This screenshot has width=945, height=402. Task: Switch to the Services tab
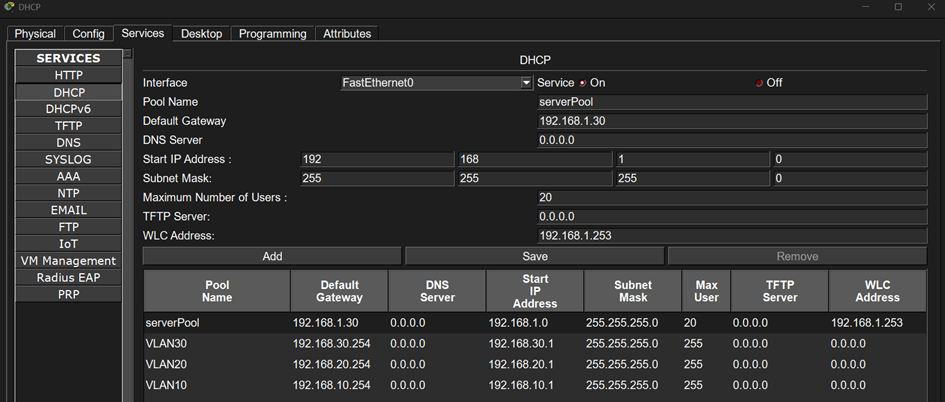143,33
